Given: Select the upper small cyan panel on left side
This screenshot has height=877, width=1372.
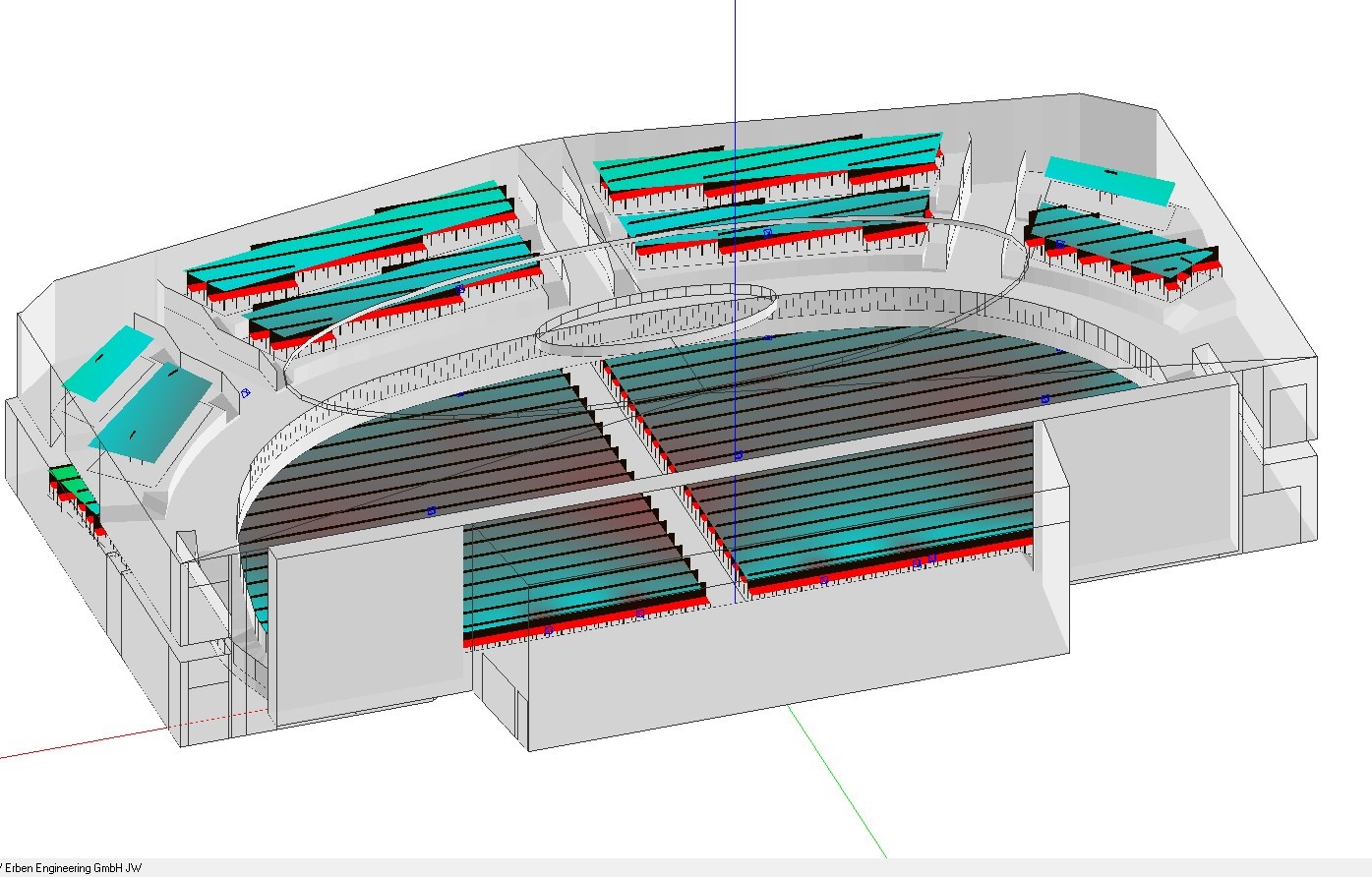Looking at the screenshot, I should pyautogui.click(x=108, y=363).
